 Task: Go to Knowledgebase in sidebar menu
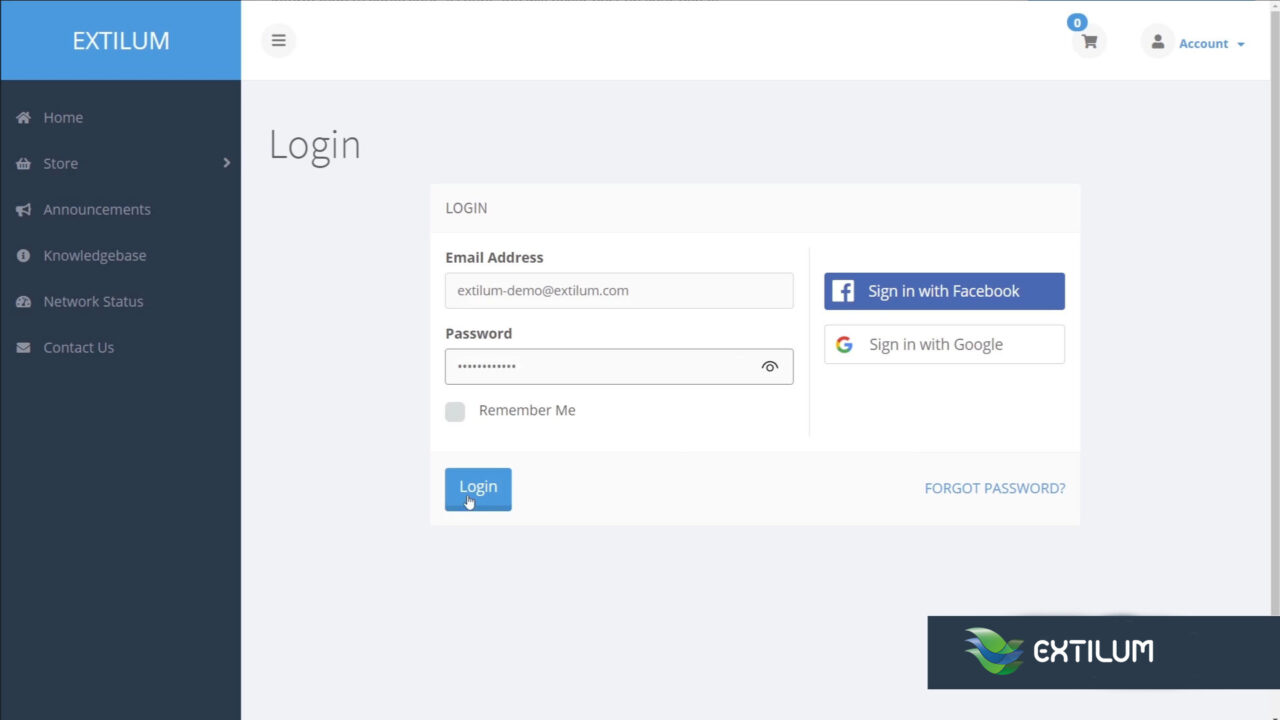95,256
